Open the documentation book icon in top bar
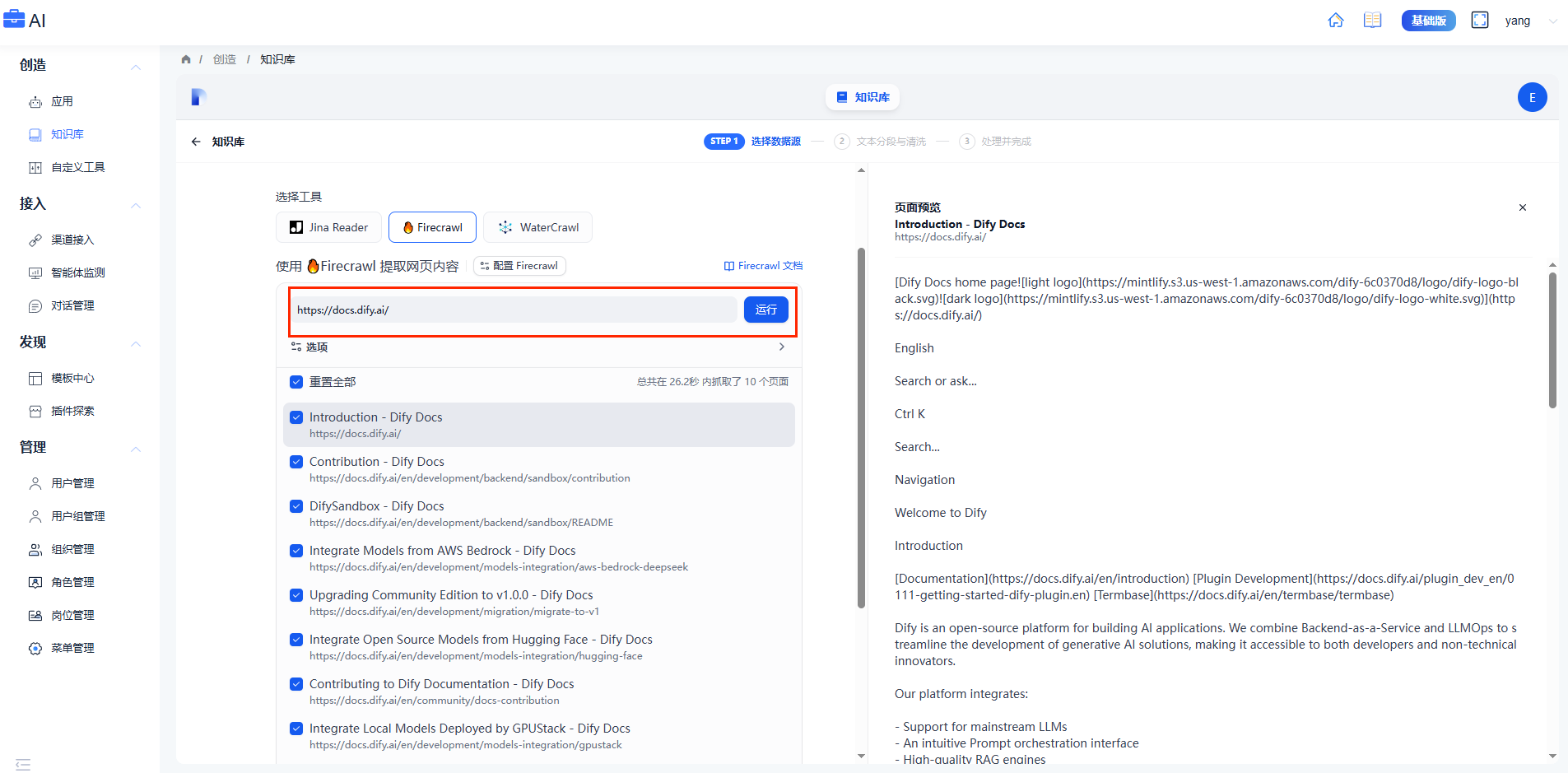 1372,21
